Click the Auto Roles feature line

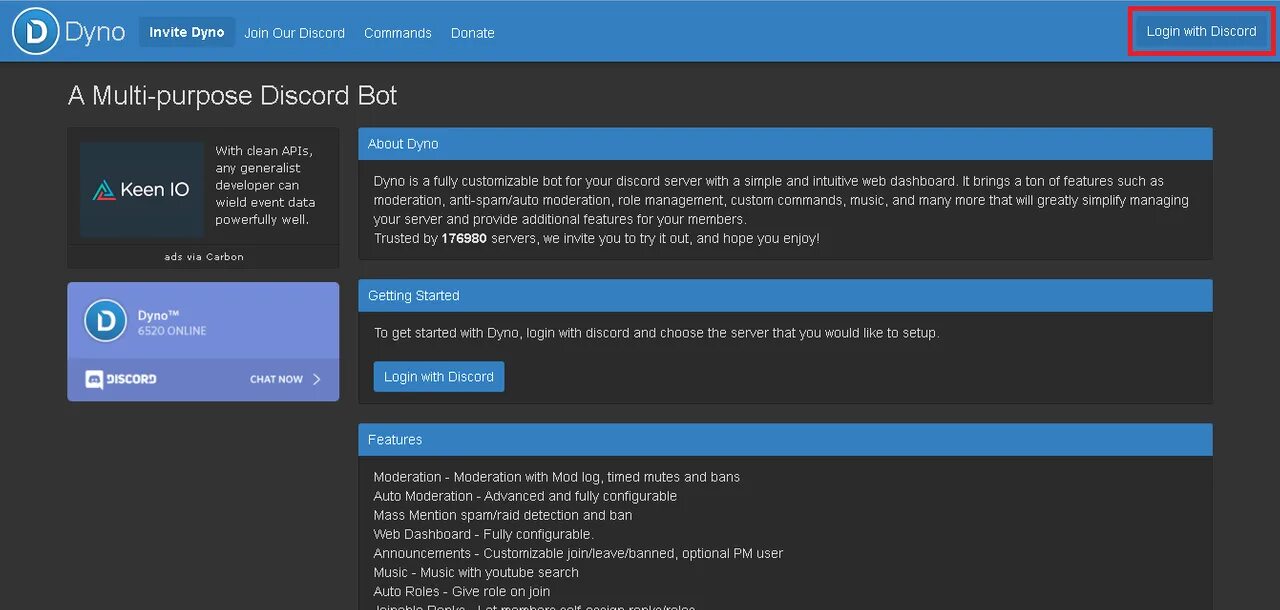(462, 591)
